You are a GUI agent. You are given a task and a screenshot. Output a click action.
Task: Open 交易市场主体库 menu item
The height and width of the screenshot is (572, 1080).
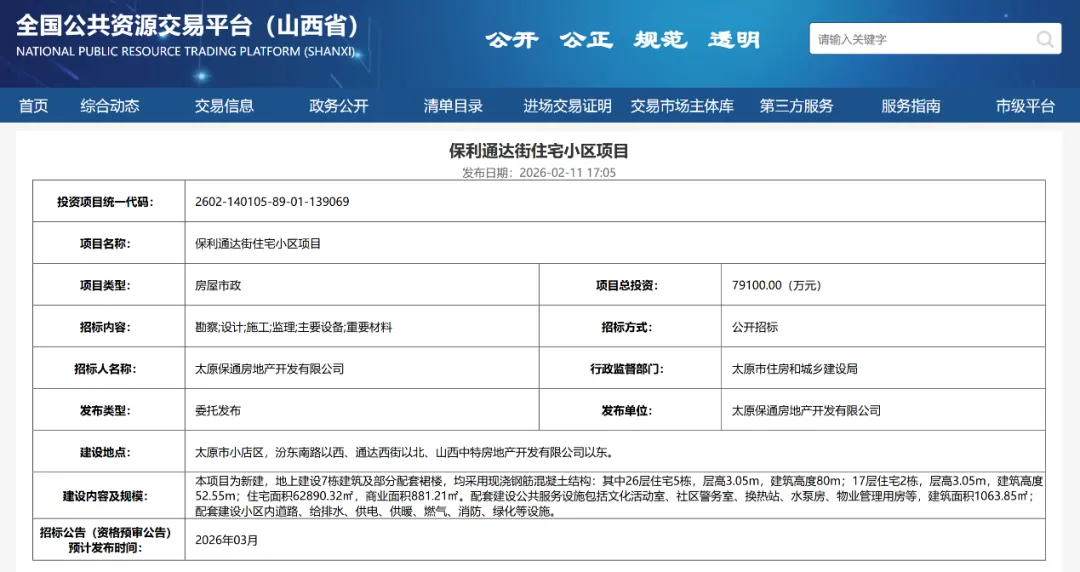(x=682, y=105)
